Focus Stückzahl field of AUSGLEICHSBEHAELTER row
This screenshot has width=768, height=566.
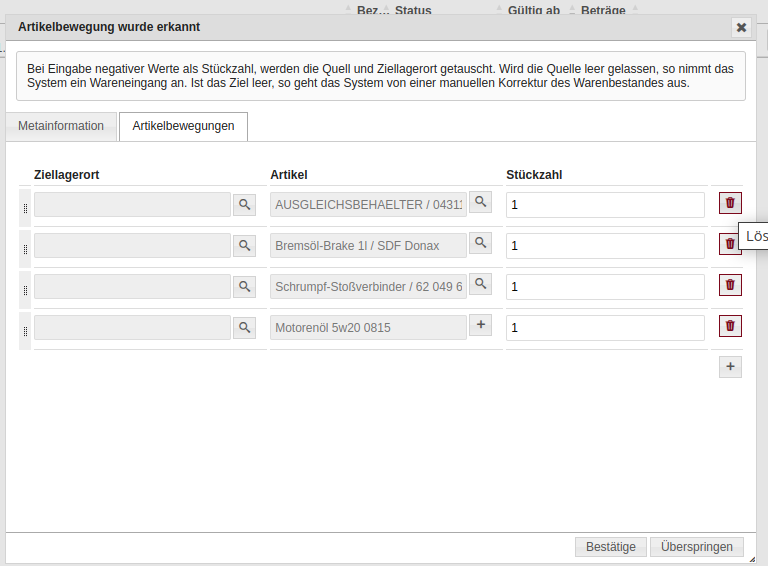click(605, 204)
